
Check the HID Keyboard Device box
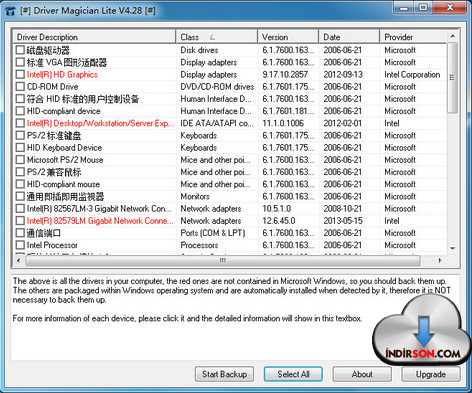tap(20, 148)
